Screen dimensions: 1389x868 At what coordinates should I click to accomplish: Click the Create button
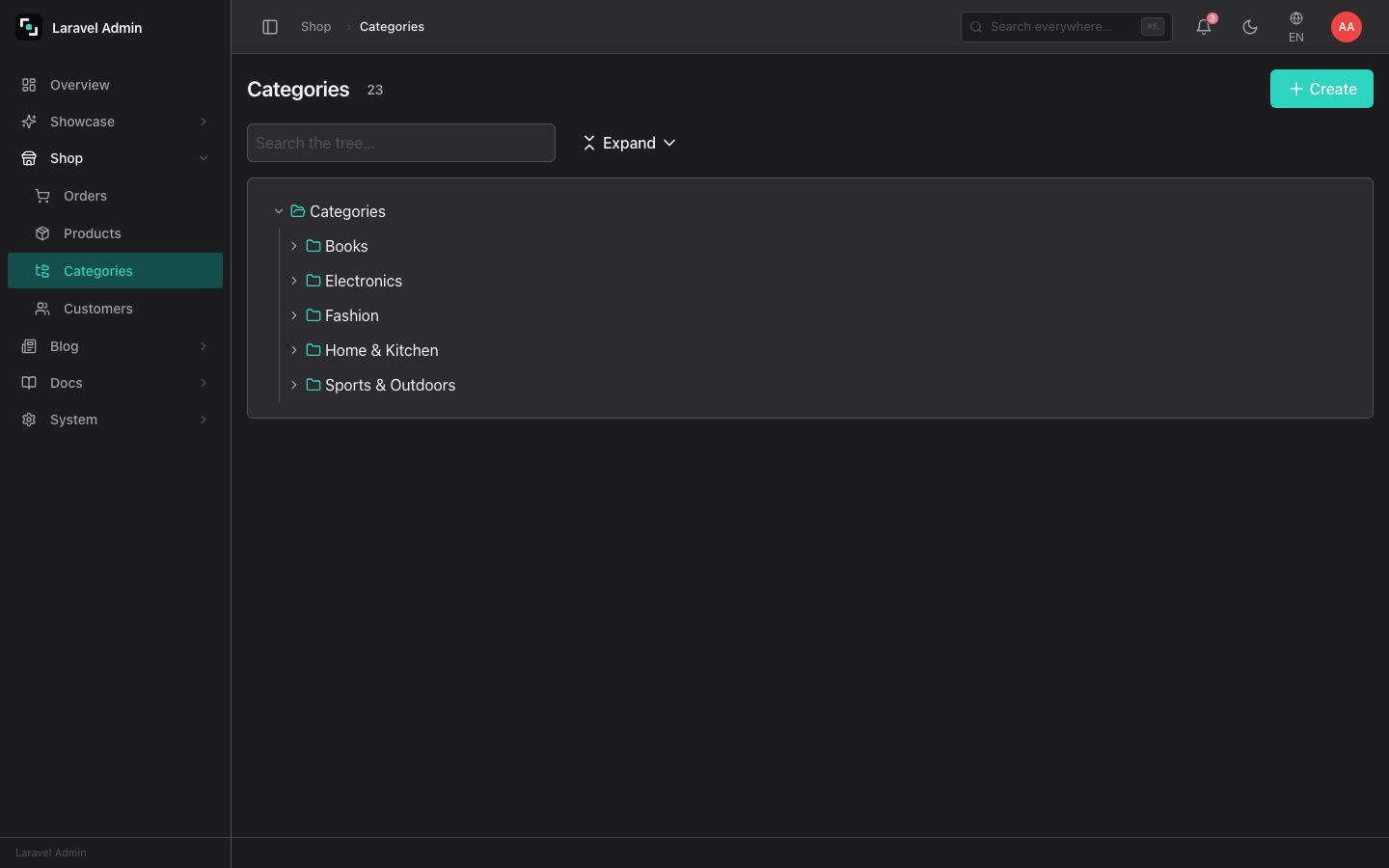1321,89
